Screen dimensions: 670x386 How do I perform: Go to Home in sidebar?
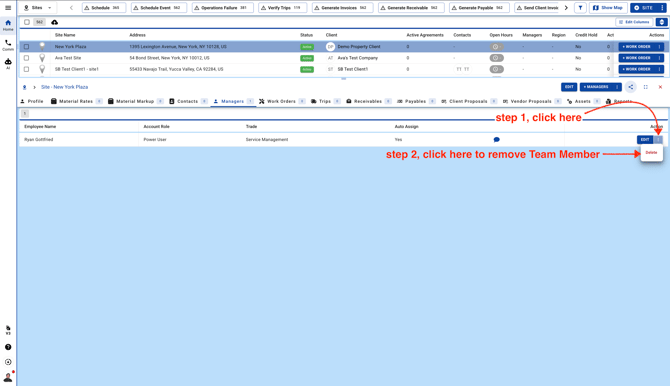click(x=8, y=25)
